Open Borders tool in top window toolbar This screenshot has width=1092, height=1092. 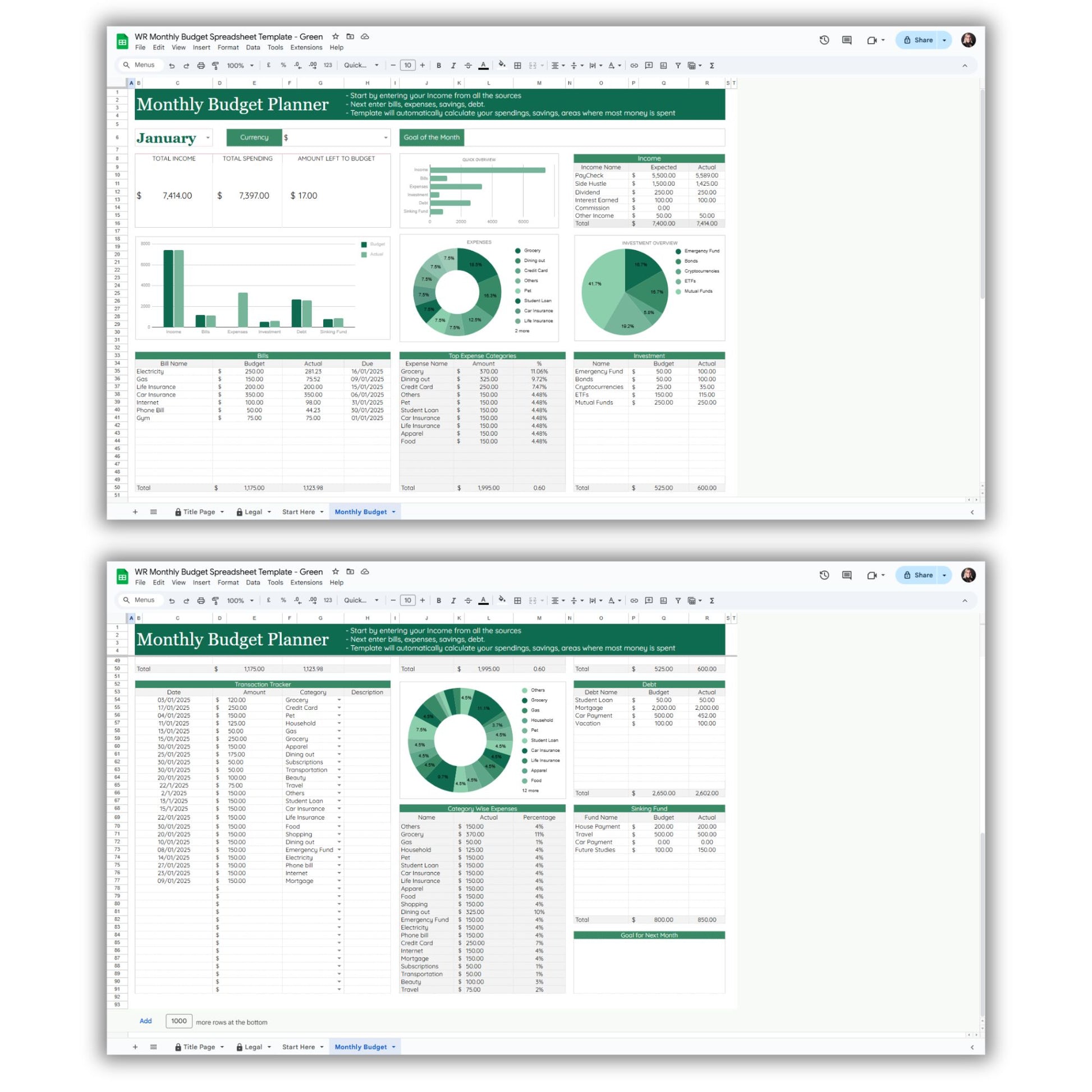[x=517, y=66]
